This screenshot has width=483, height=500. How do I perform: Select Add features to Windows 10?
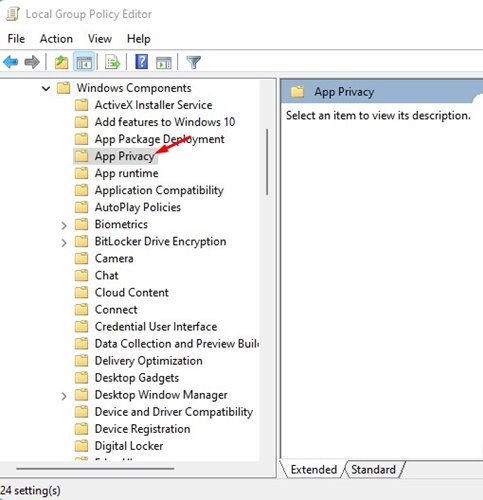click(165, 122)
